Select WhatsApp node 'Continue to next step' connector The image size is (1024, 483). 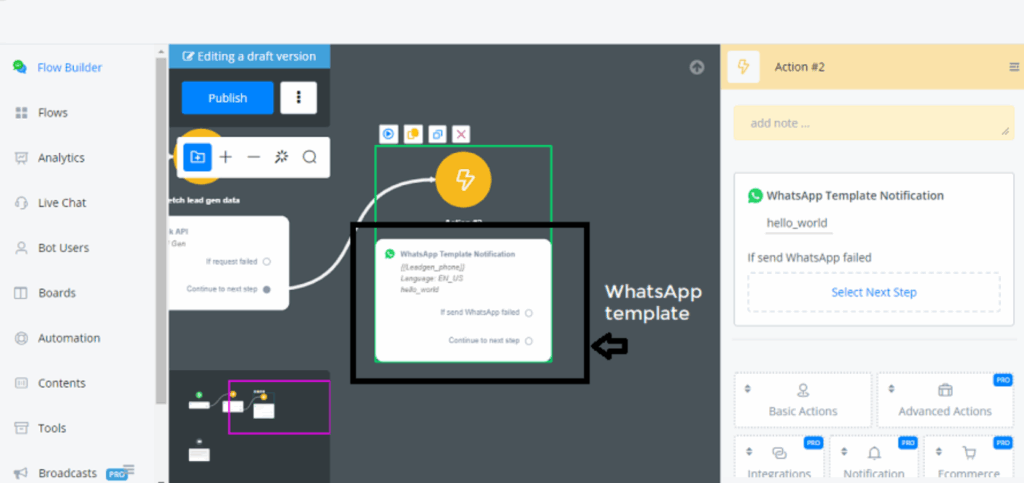(529, 341)
